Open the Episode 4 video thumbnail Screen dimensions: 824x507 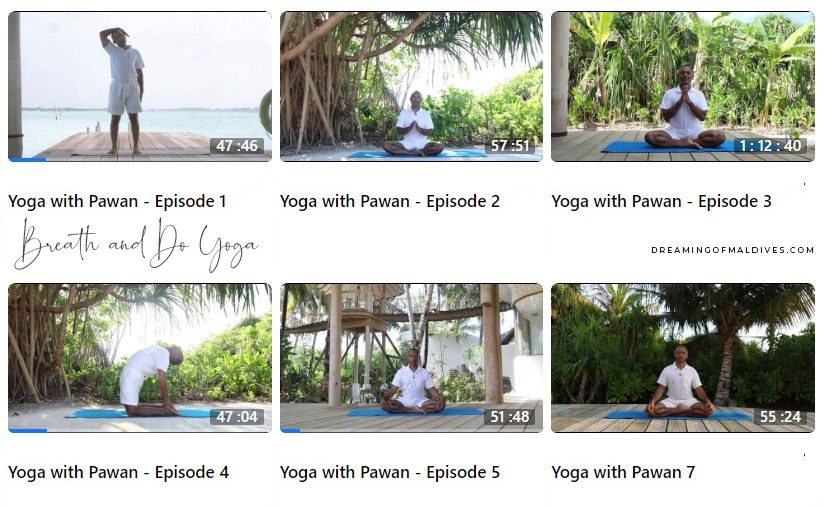[x=140, y=358]
